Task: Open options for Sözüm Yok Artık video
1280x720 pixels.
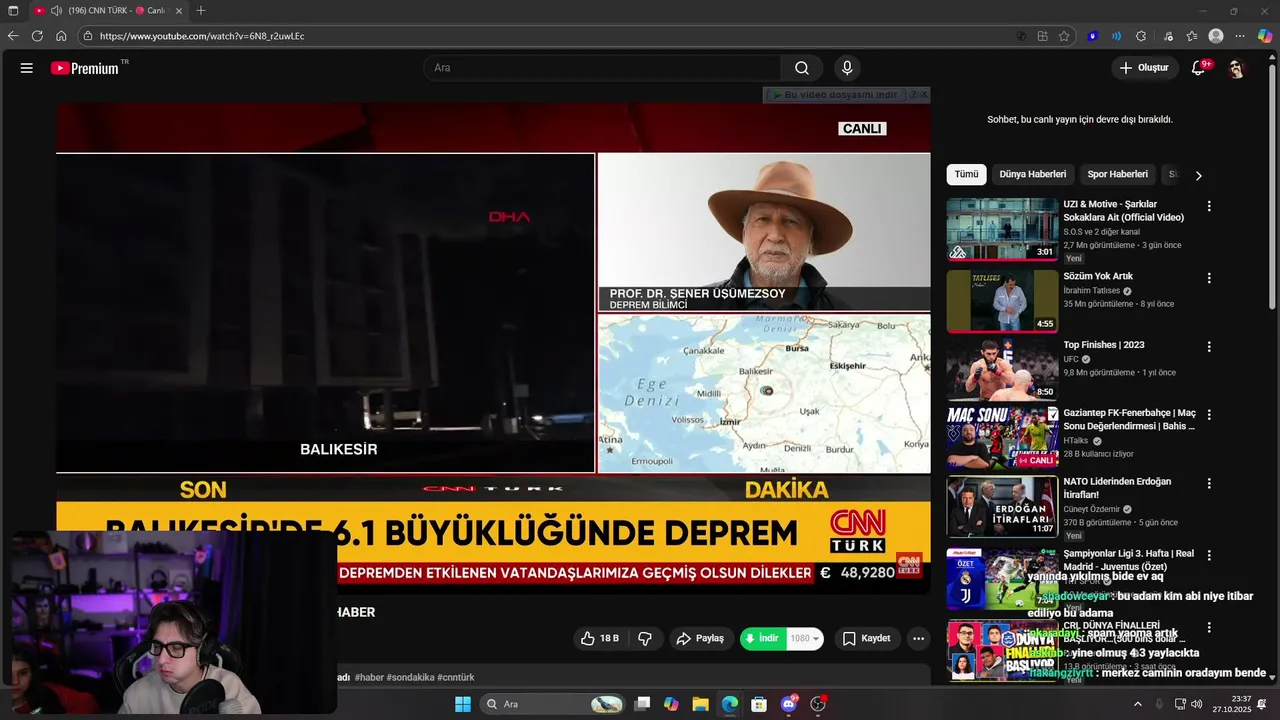Action: click(x=1209, y=278)
